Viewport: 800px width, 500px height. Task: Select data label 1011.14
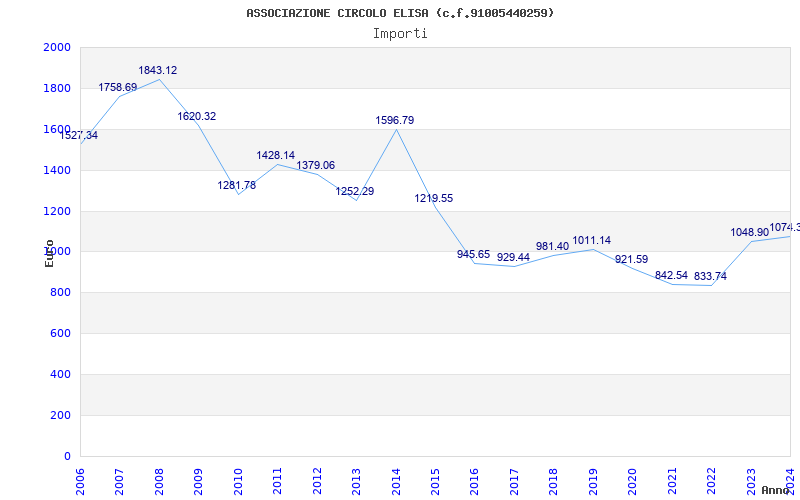pos(592,240)
